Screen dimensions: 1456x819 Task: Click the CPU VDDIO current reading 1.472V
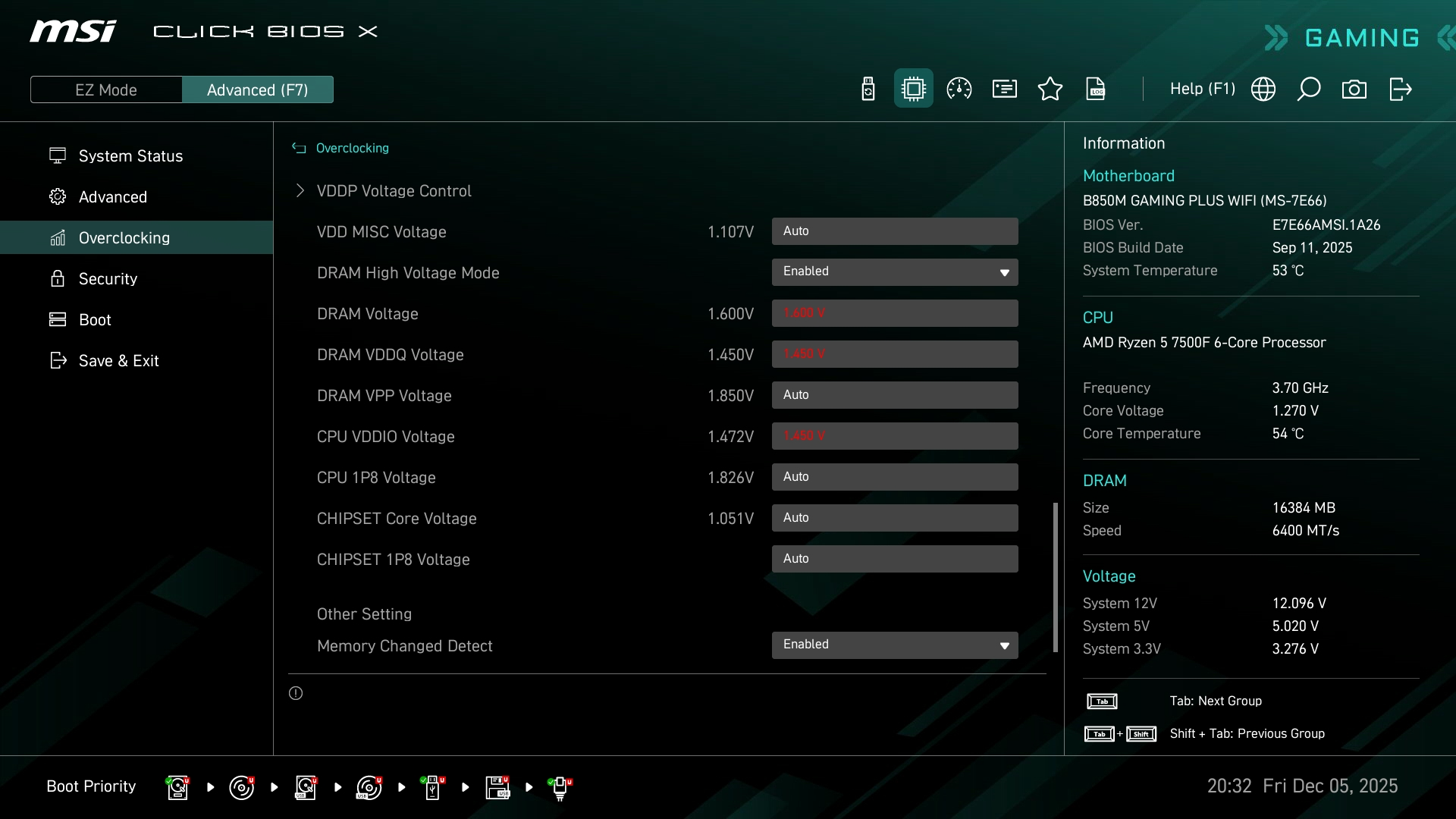730,437
